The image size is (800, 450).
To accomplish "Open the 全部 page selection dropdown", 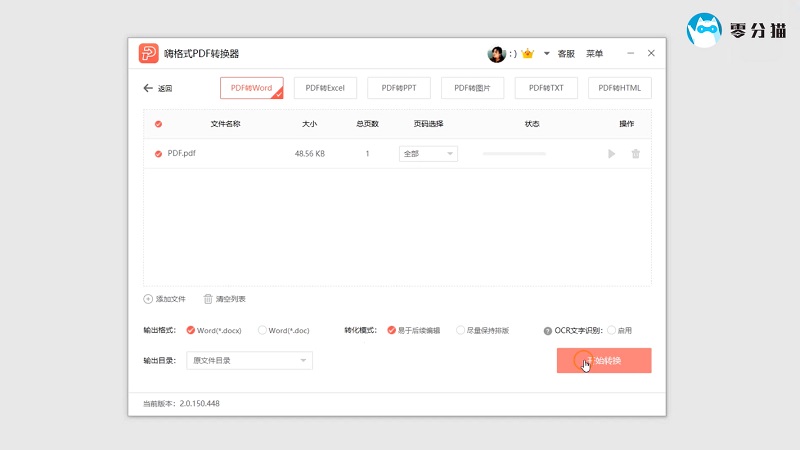I will pyautogui.click(x=428, y=154).
